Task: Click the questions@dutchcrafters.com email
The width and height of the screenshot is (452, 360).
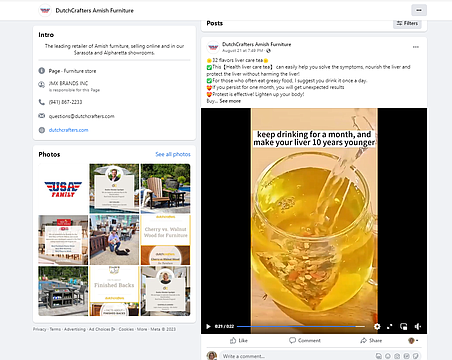Action: tap(82, 116)
